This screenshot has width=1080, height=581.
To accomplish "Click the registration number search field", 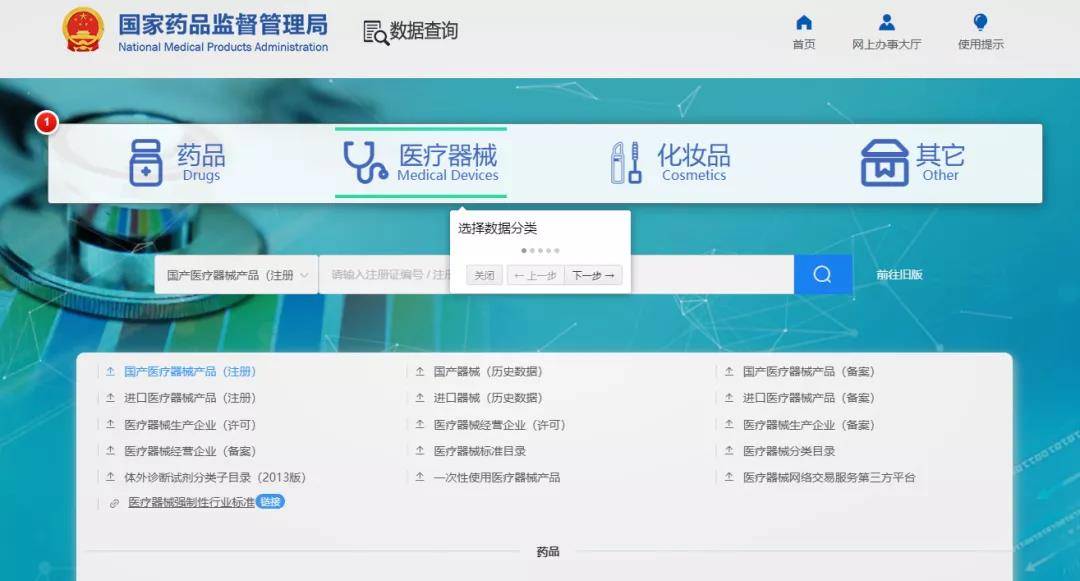I will tap(557, 275).
